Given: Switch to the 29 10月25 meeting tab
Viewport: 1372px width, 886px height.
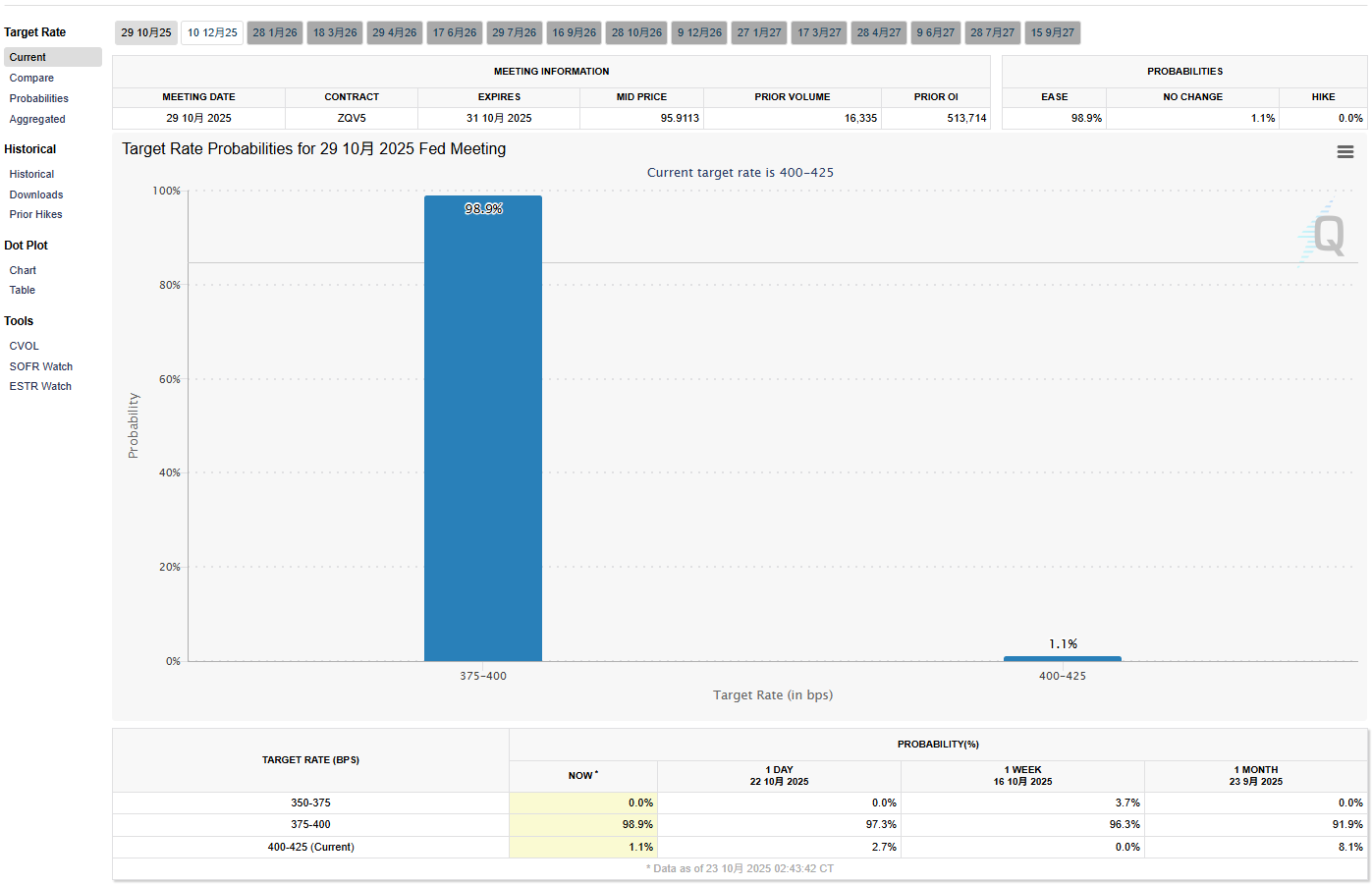Looking at the screenshot, I should point(146,32).
